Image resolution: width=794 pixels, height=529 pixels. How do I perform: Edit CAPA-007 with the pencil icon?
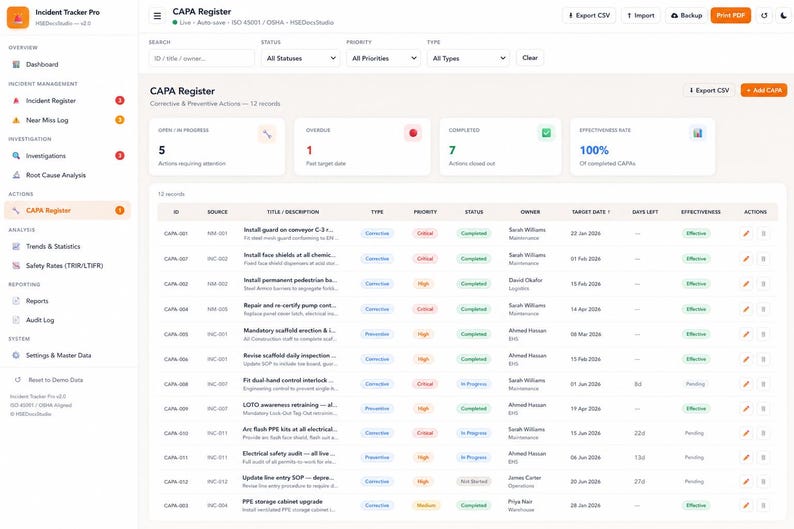point(746,259)
